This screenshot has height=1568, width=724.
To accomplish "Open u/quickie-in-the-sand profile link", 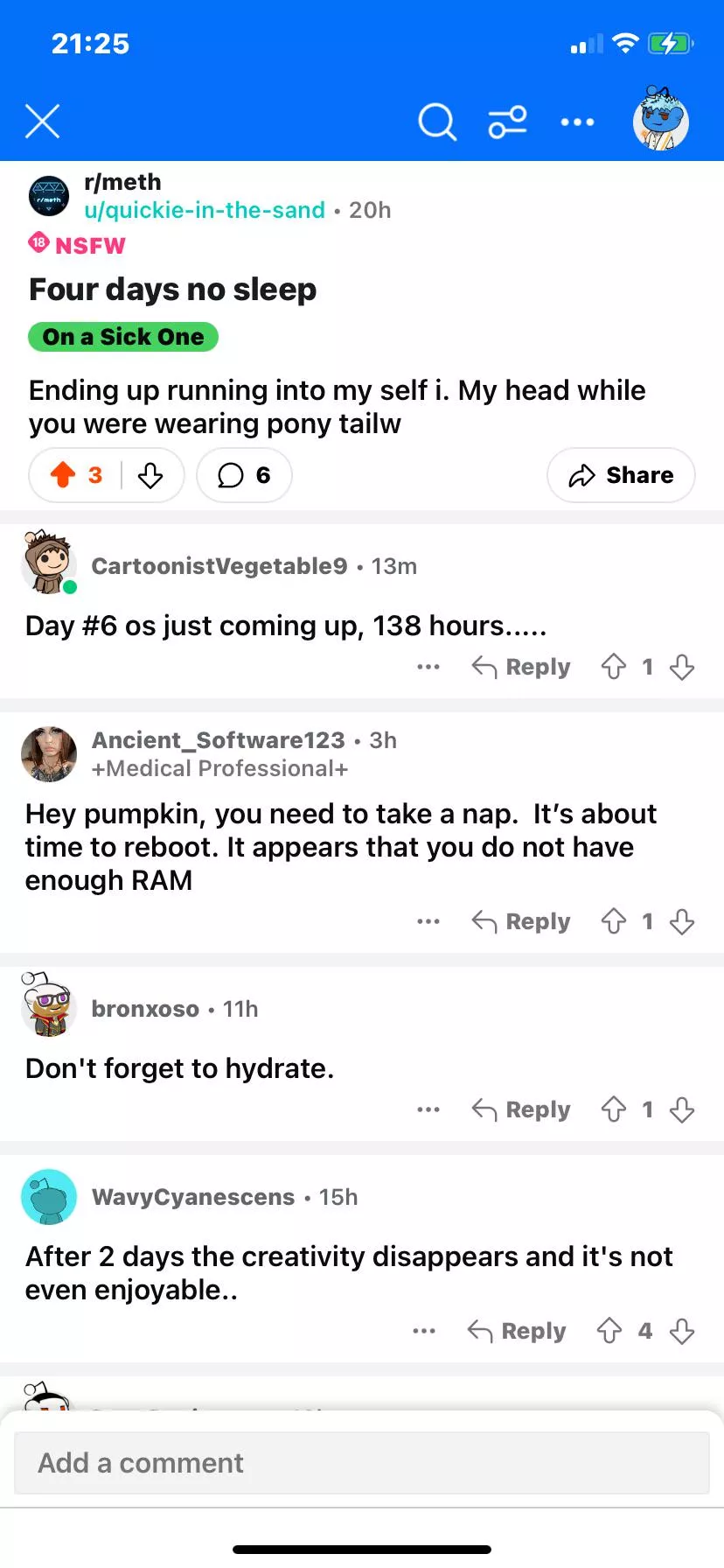I will [205, 210].
